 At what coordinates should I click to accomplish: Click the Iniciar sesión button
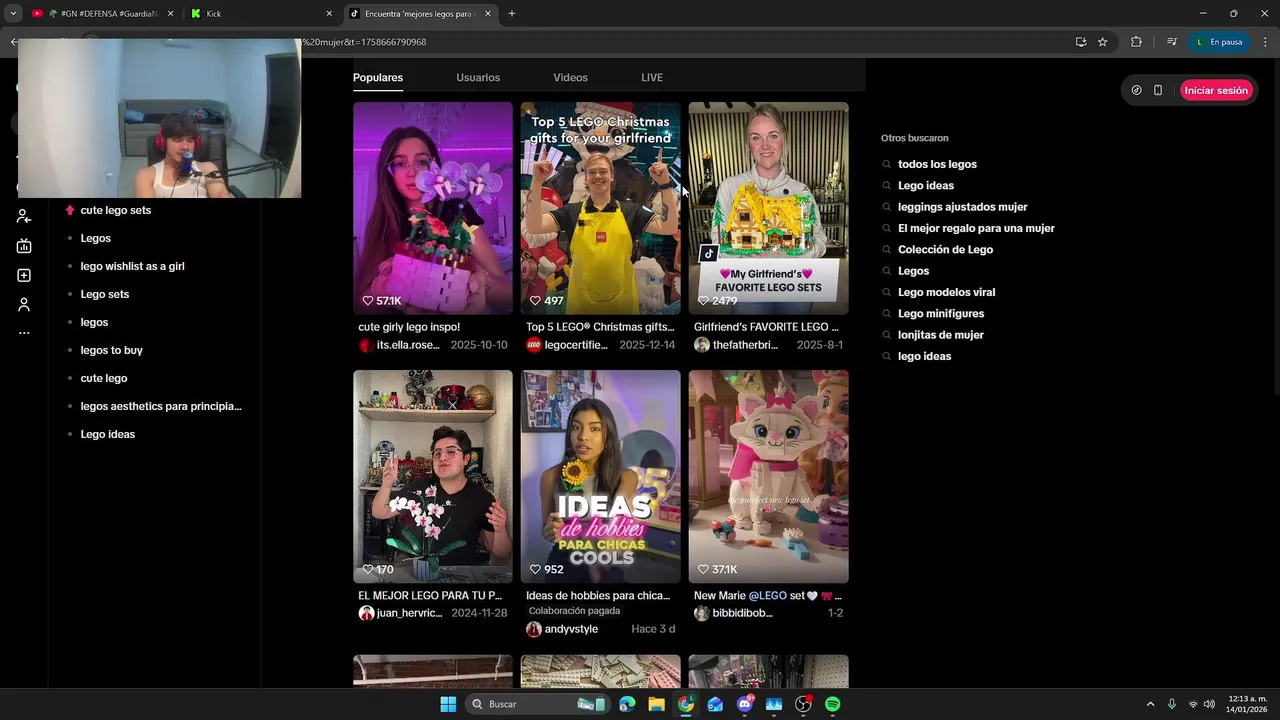[1216, 90]
